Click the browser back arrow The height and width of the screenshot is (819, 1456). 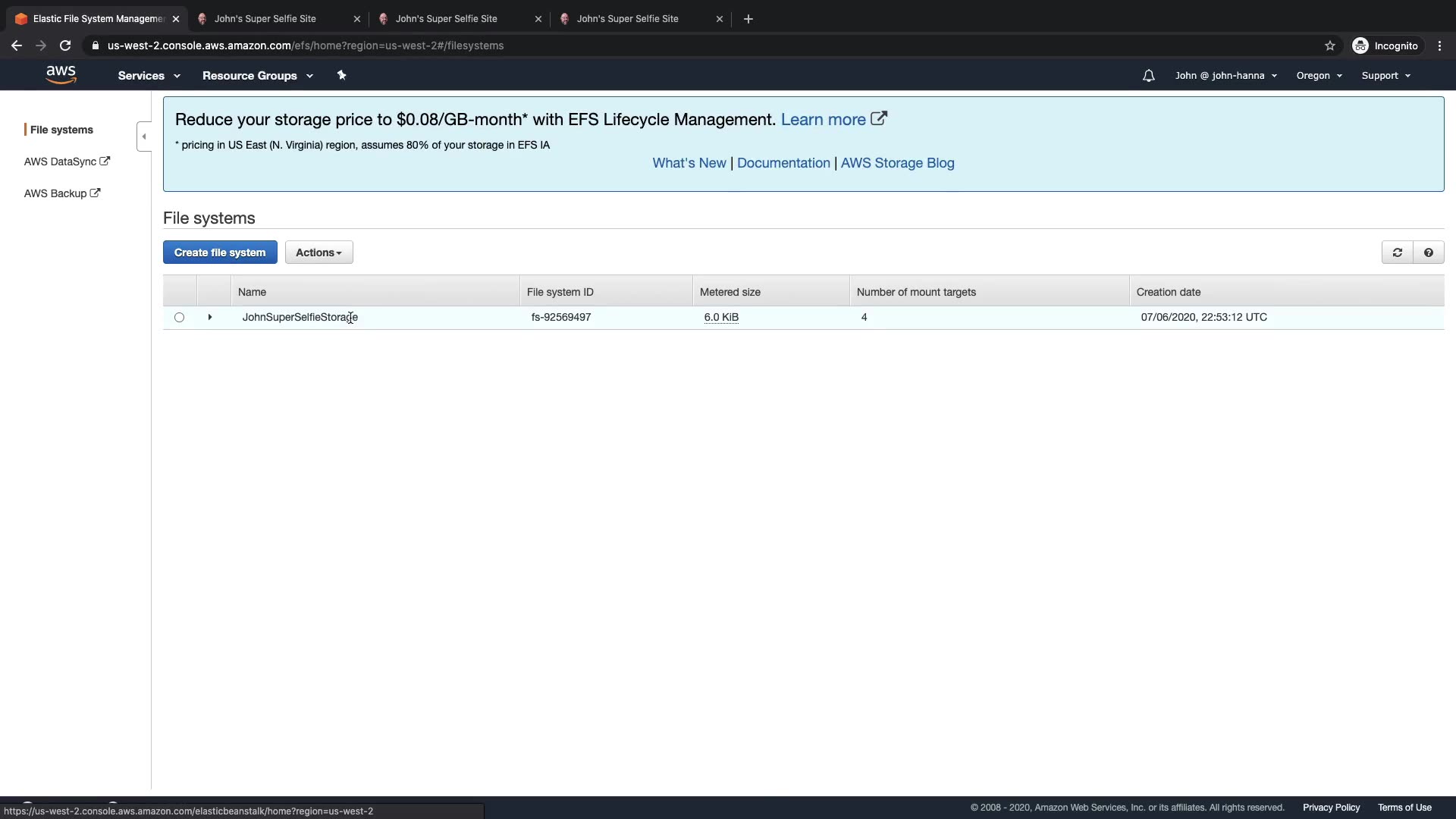(17, 45)
